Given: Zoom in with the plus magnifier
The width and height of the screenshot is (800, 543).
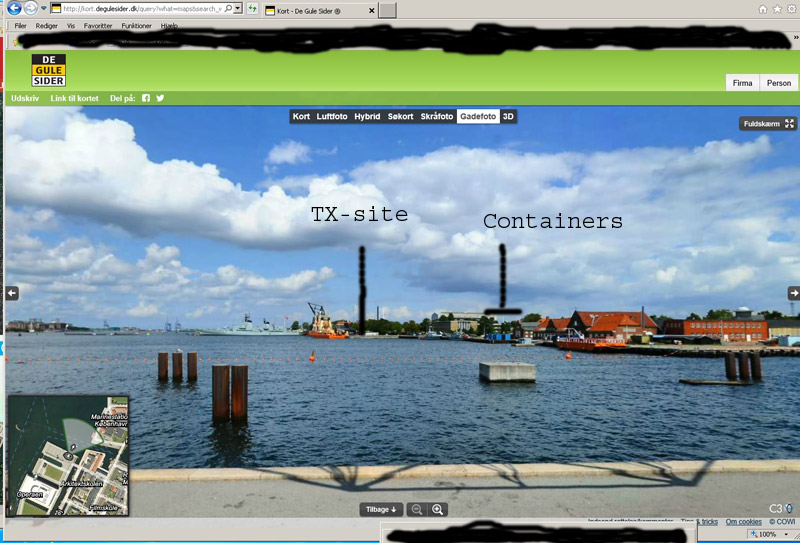Looking at the screenshot, I should 437,509.
